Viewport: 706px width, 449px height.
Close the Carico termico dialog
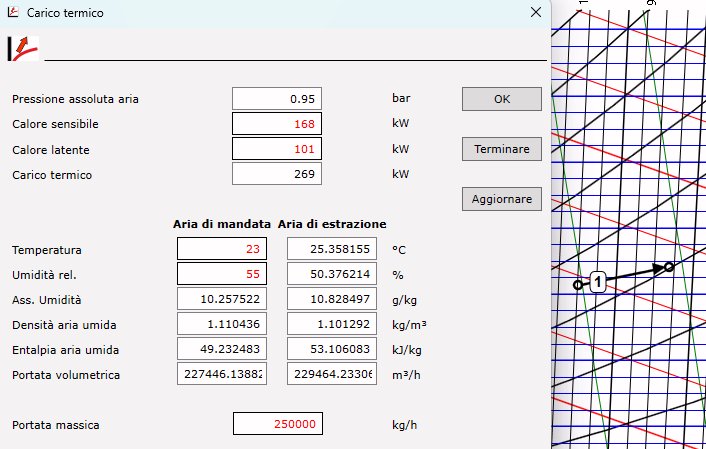537,13
